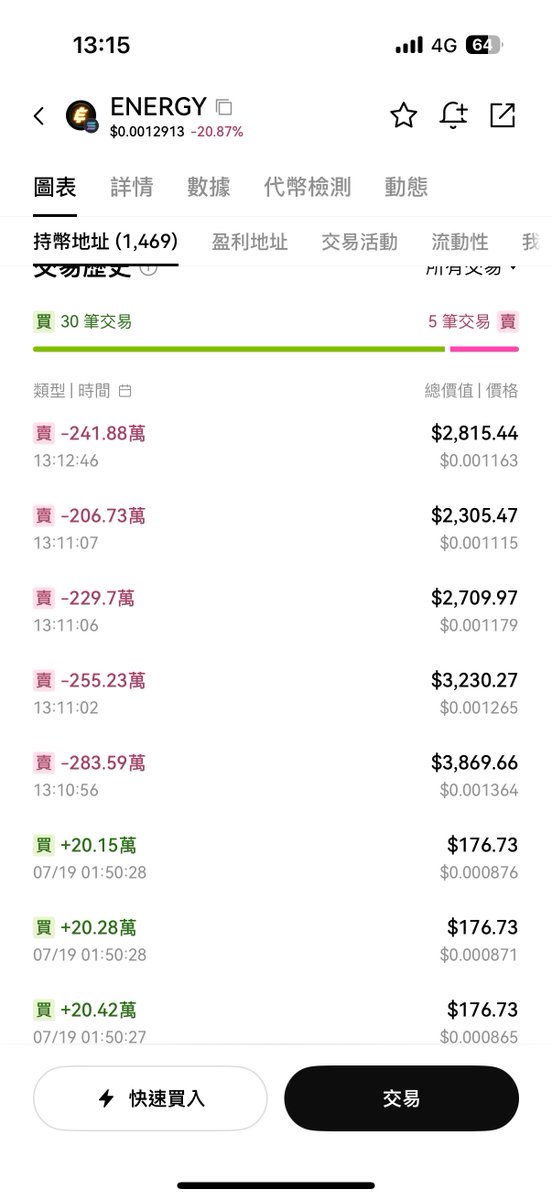This screenshot has width=552, height=1200.
Task: Add ENERGY to favorites with star icon
Action: 403,116
